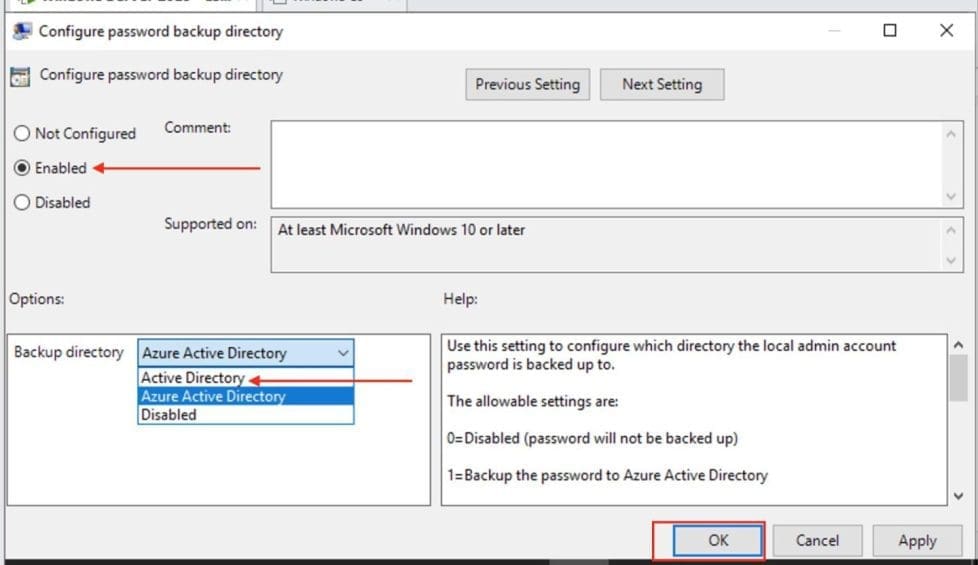Screen dimensions: 978x565
Task: Select the Not Configured radio button
Action: 22,133
